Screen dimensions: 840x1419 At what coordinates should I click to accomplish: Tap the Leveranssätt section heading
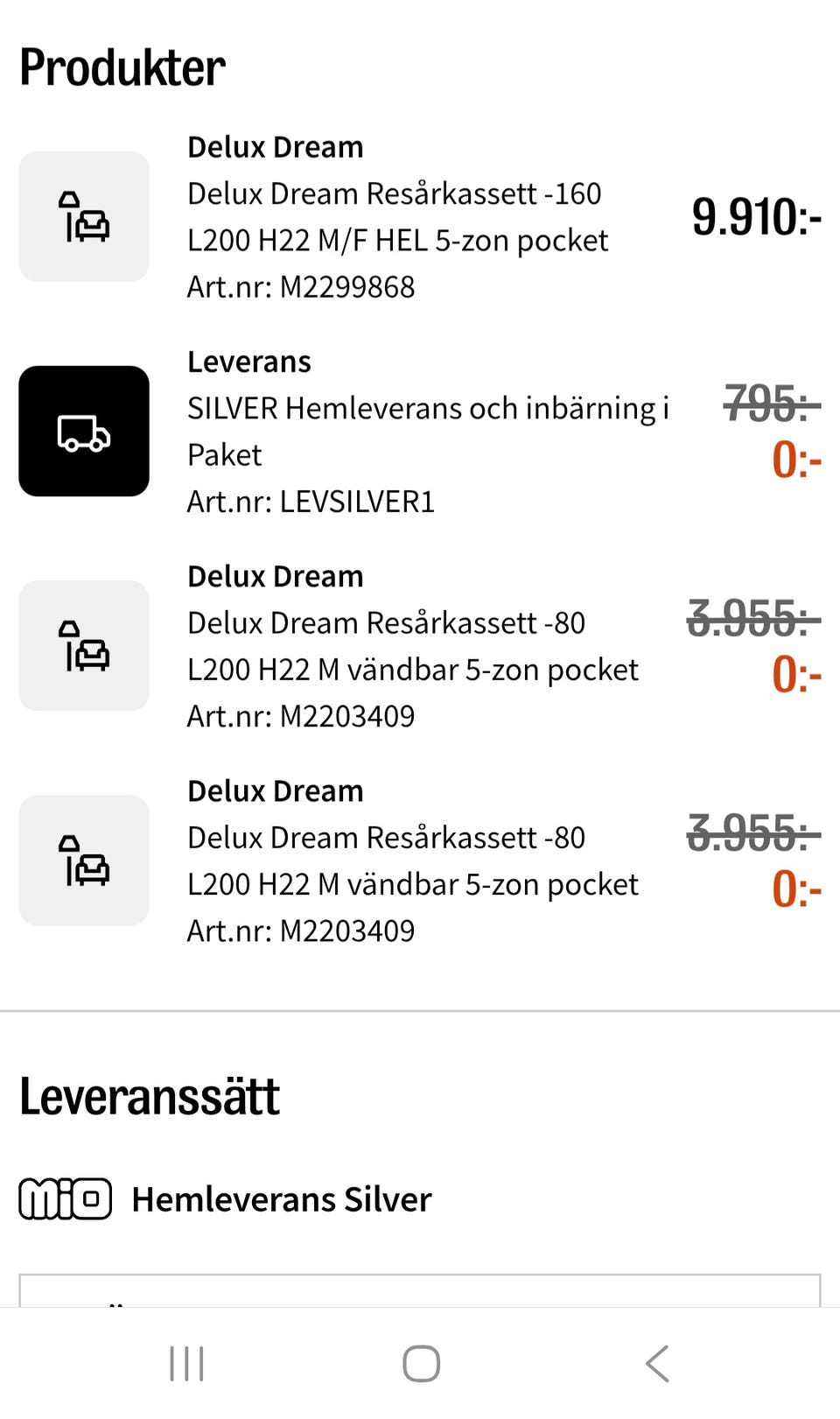(150, 1096)
